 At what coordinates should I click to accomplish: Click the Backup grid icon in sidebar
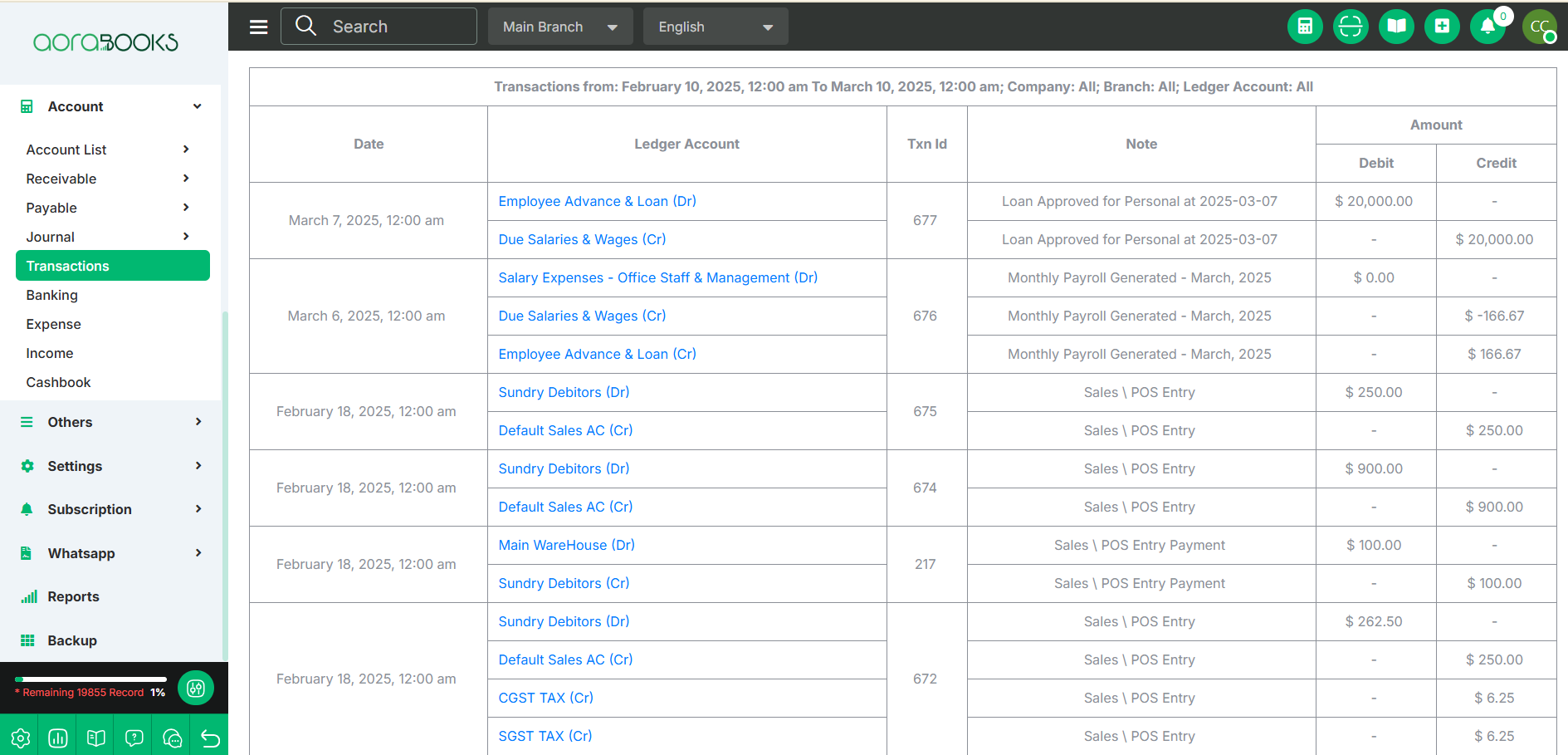point(27,640)
